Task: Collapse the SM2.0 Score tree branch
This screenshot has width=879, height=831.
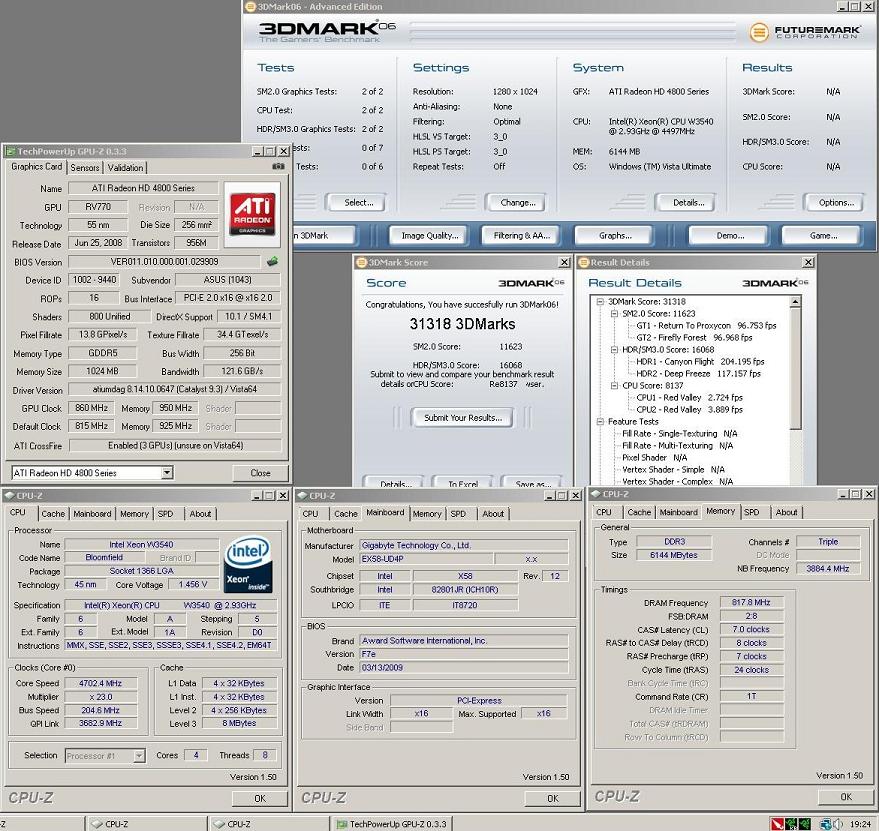Action: (x=613, y=313)
